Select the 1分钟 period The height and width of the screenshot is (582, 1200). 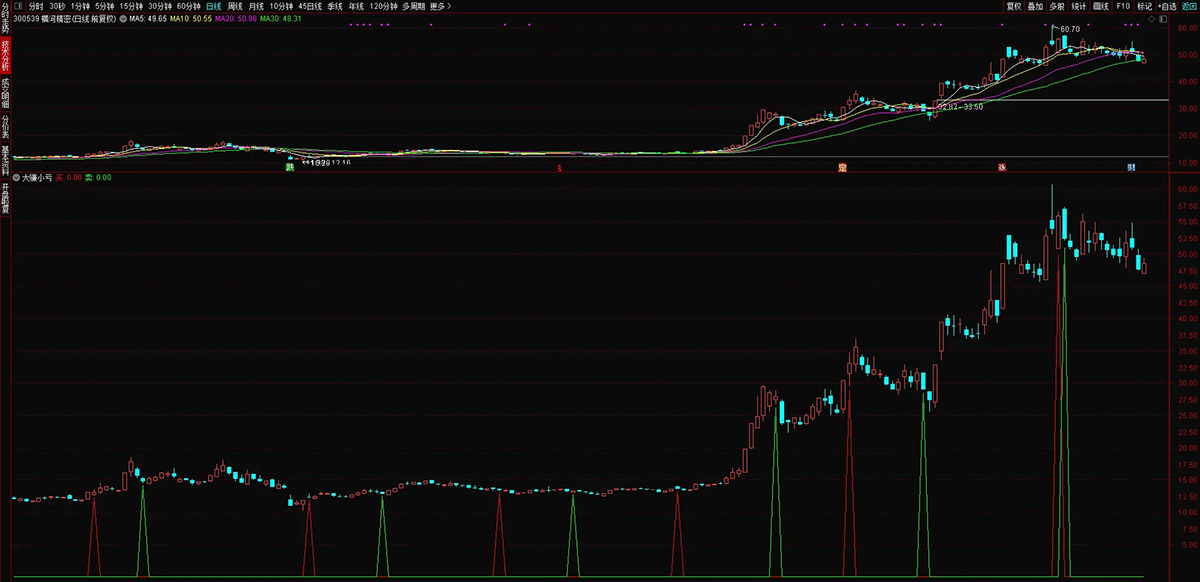[80, 6]
